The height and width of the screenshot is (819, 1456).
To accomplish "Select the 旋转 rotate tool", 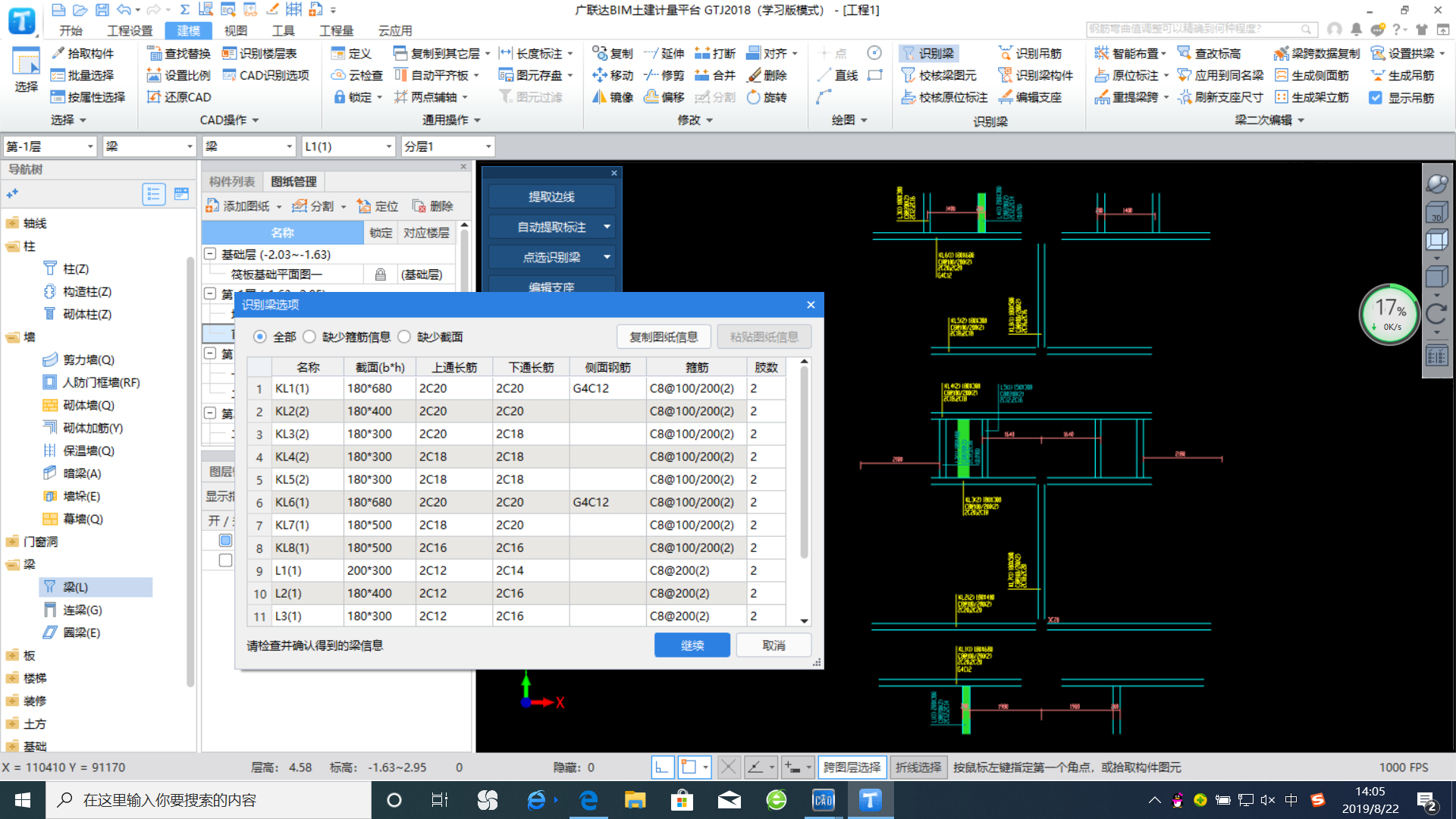I will tap(767, 97).
